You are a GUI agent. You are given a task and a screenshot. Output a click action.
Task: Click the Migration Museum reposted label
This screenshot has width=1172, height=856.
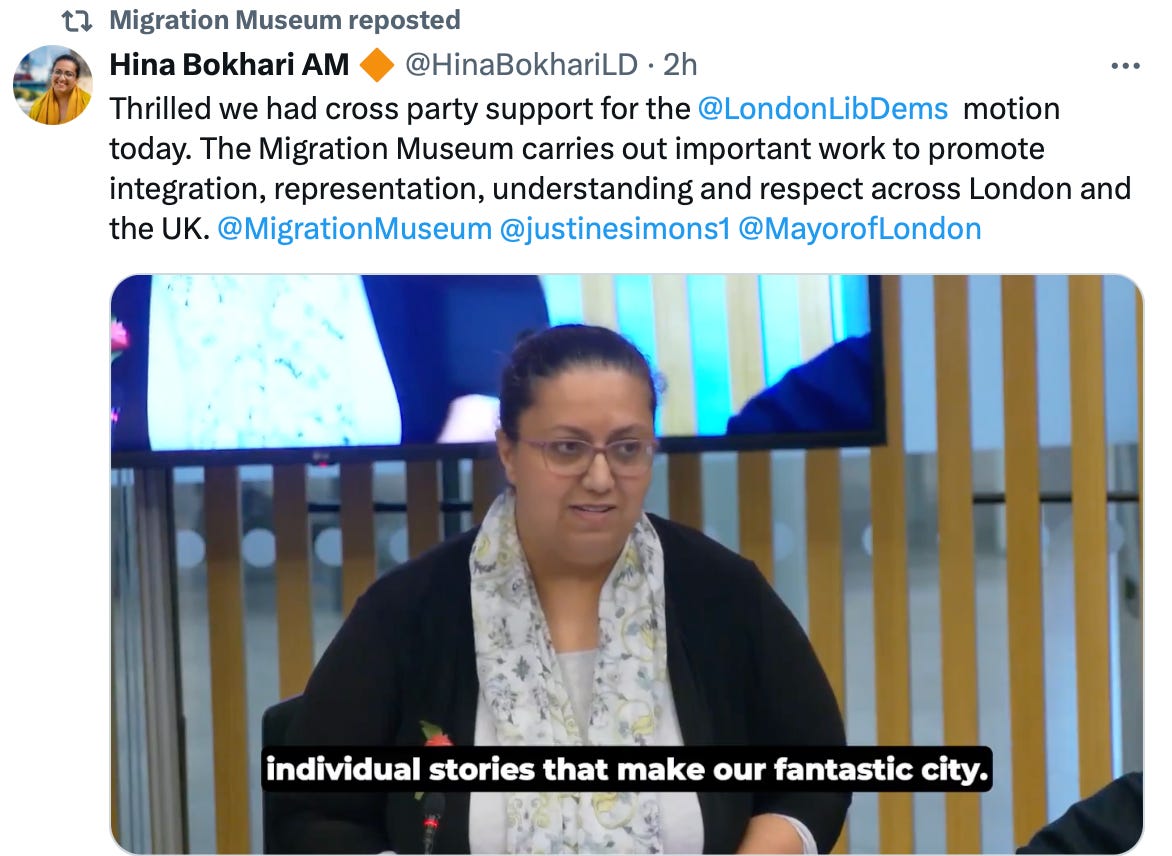pyautogui.click(x=285, y=20)
